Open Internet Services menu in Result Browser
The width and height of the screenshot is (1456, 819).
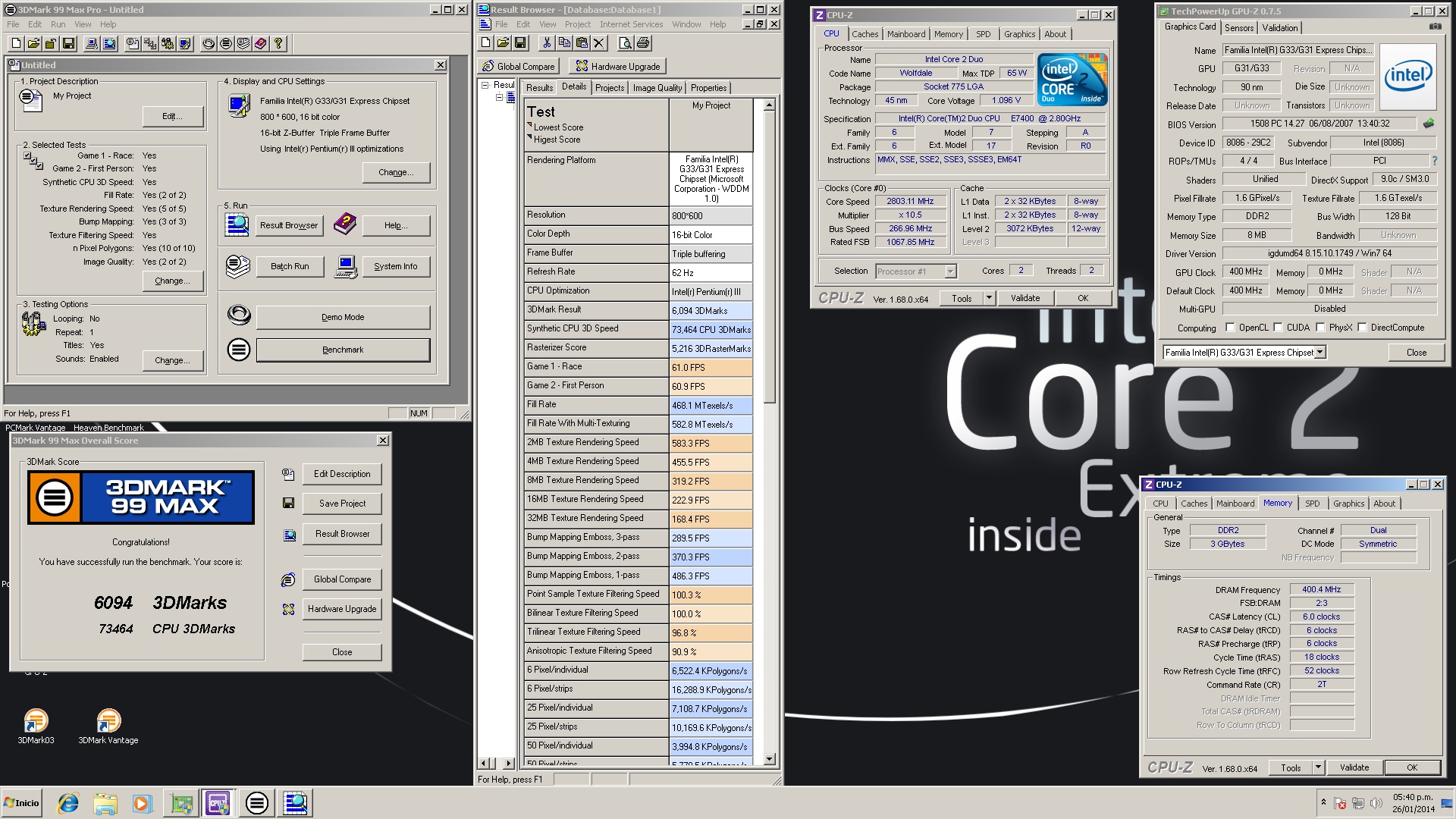631,24
